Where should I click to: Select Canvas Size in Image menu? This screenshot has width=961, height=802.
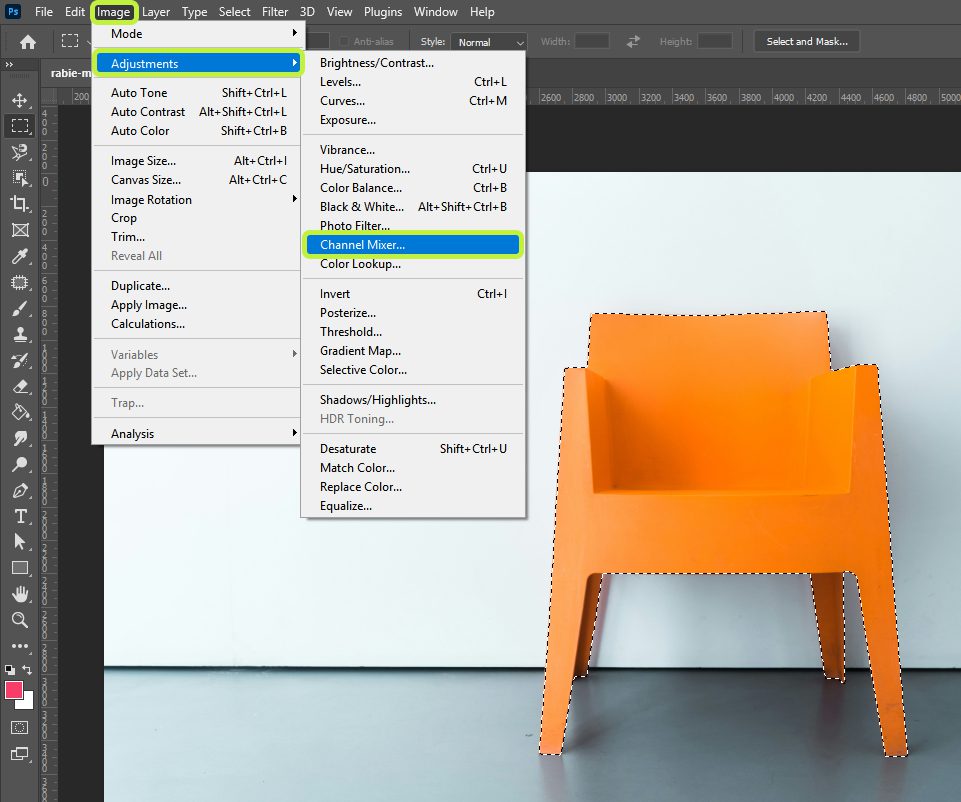(x=196, y=180)
